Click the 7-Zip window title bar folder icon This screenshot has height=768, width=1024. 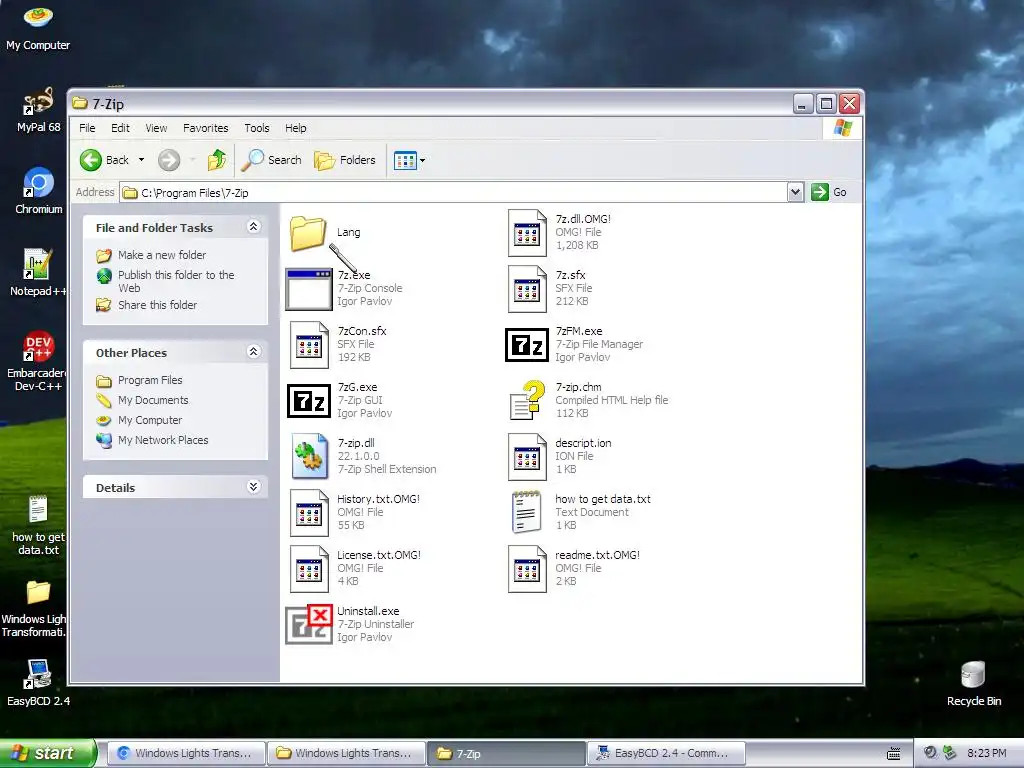click(80, 103)
